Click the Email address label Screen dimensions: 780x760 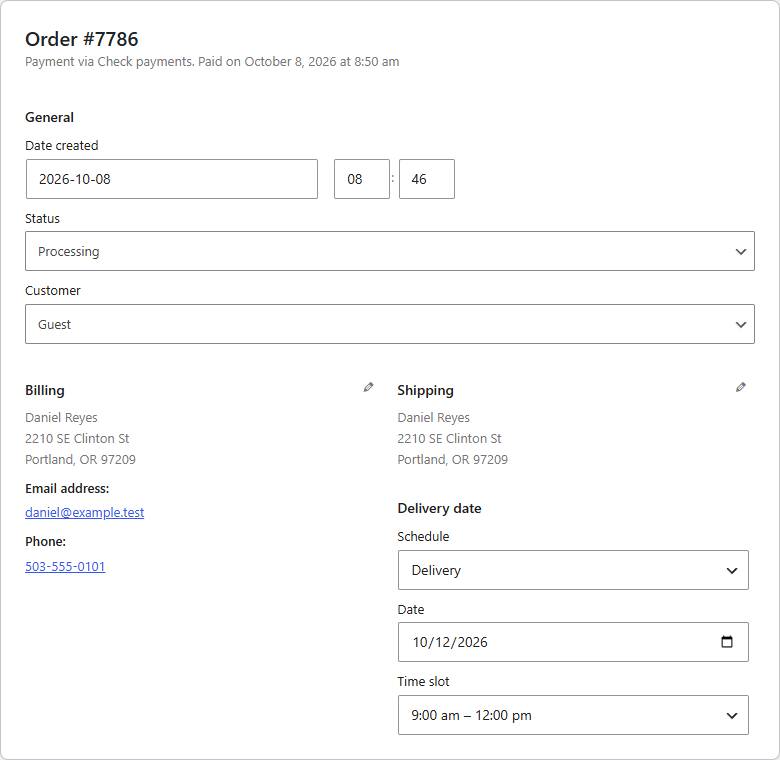(x=67, y=488)
